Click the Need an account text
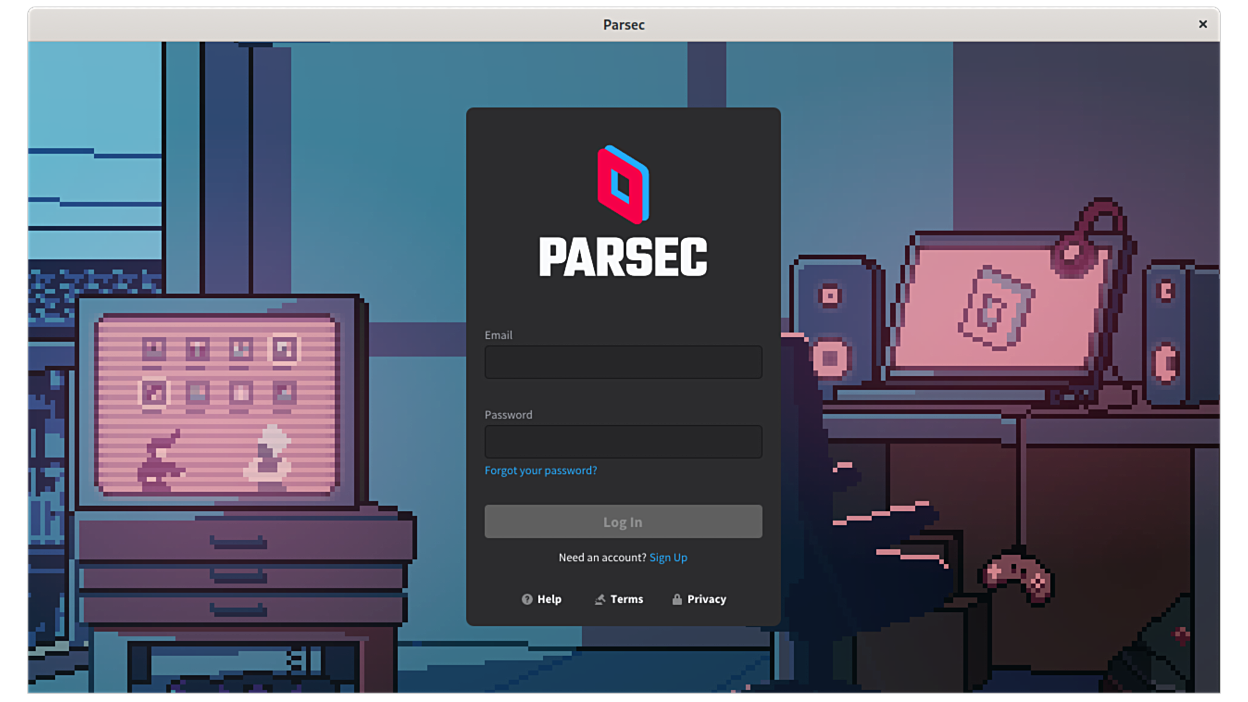The height and width of the screenshot is (702, 1248). 600,557
